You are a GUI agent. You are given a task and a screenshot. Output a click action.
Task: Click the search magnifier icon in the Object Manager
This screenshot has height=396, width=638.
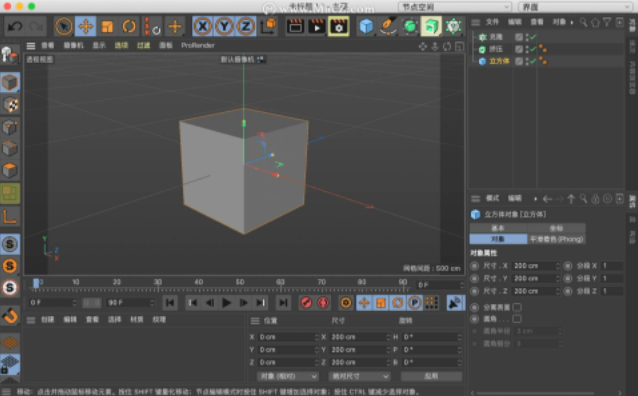click(x=583, y=22)
